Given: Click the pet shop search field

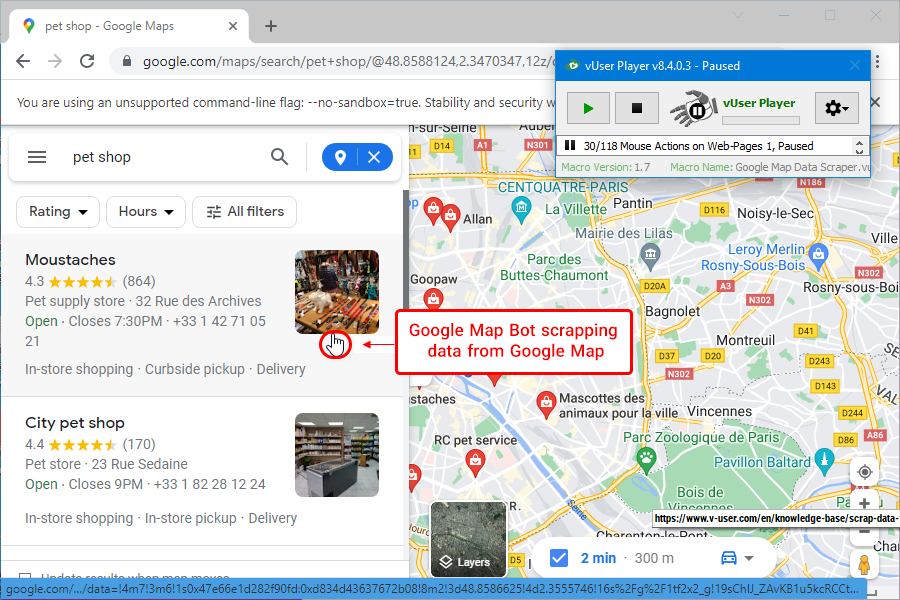Looking at the screenshot, I should coord(164,157).
